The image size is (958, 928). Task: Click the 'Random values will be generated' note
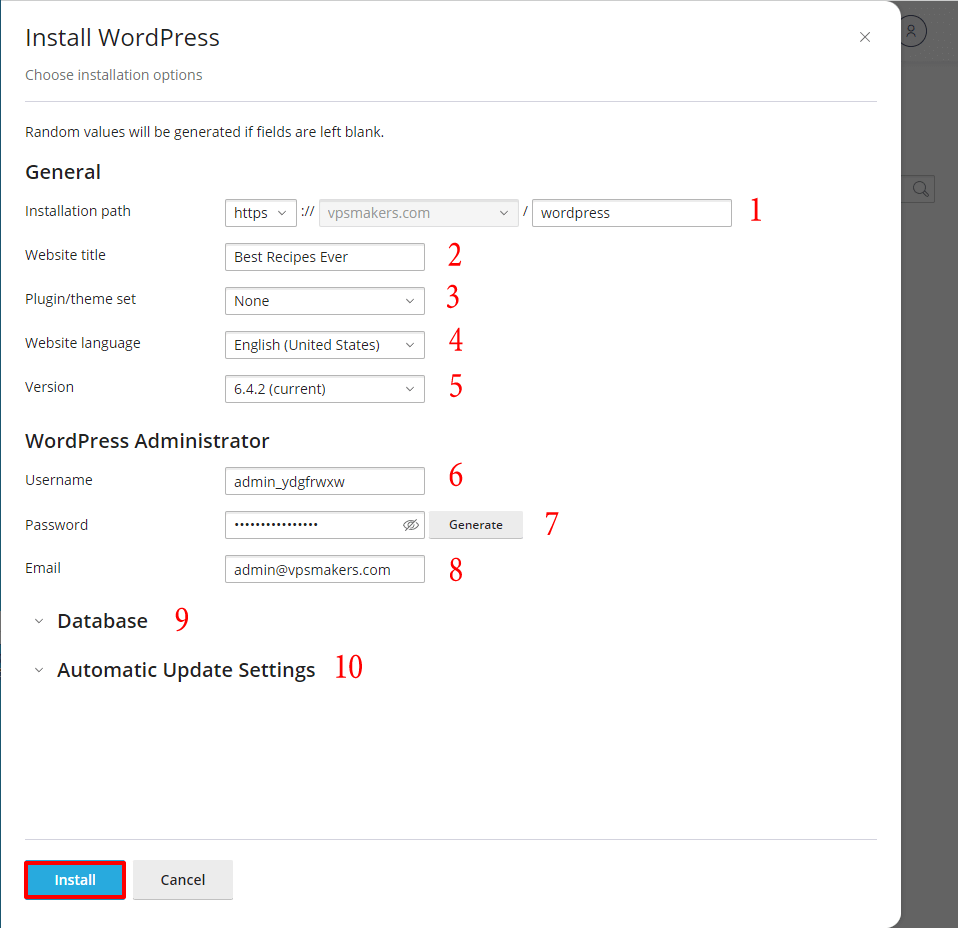click(x=205, y=132)
